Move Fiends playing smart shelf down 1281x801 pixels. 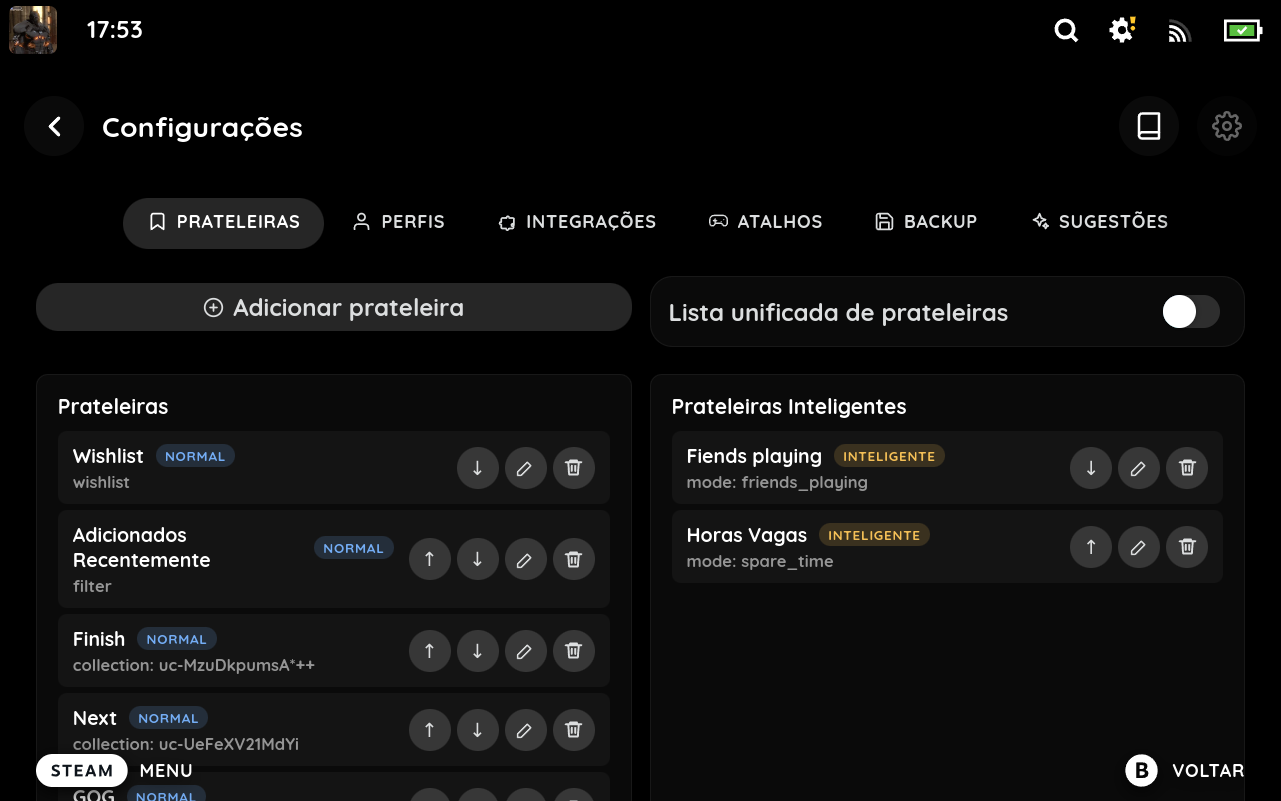(1091, 468)
